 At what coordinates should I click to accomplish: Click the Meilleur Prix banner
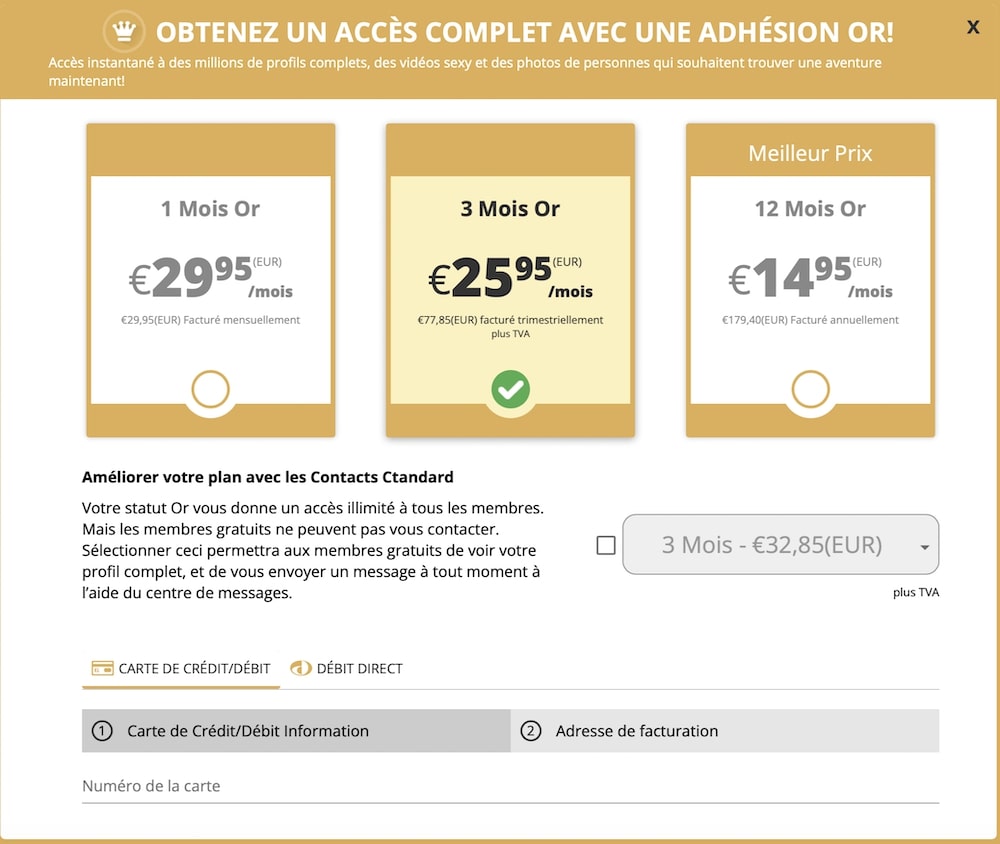coord(810,153)
